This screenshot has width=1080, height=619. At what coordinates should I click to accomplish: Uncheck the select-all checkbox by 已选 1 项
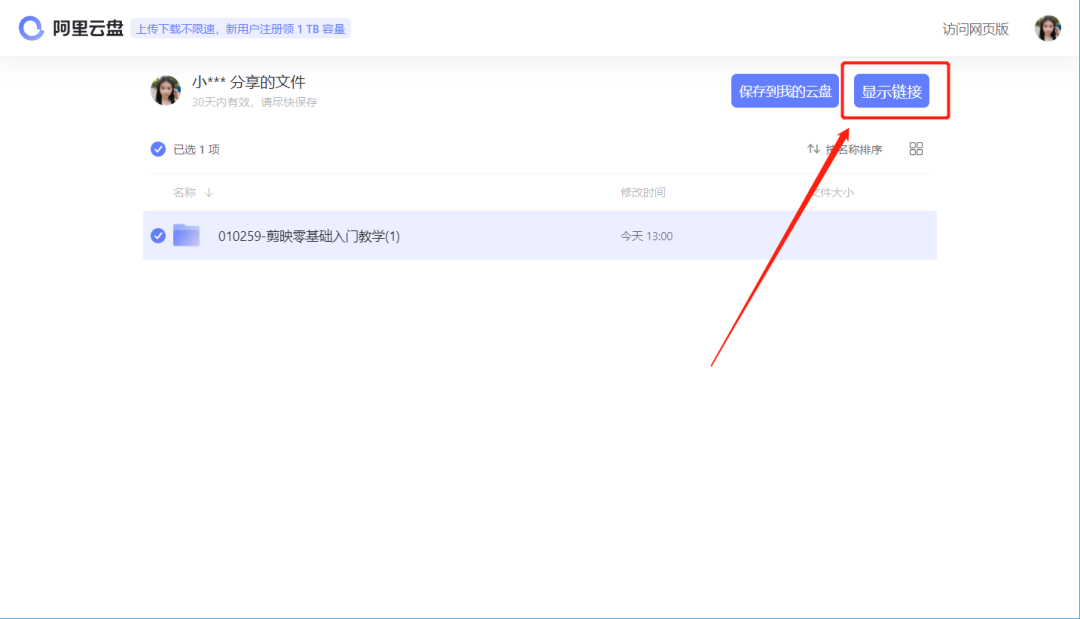click(x=158, y=149)
